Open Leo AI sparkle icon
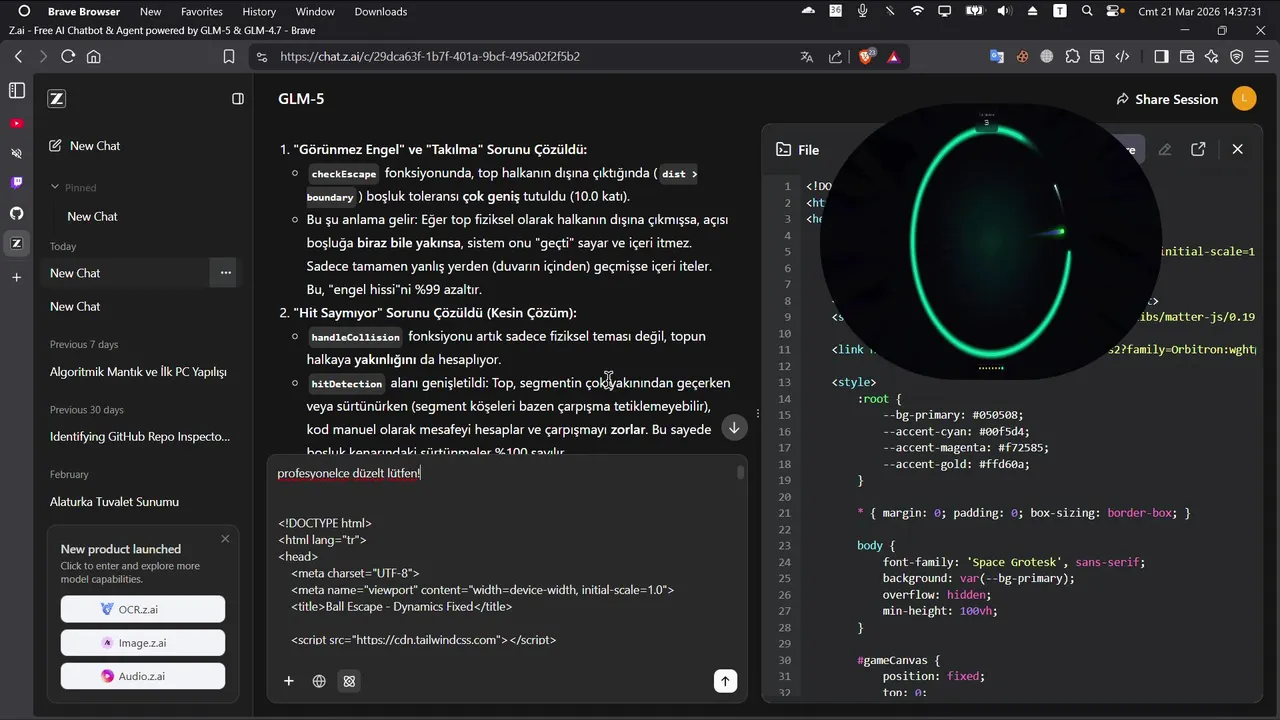The width and height of the screenshot is (1280, 720). click(x=1212, y=57)
